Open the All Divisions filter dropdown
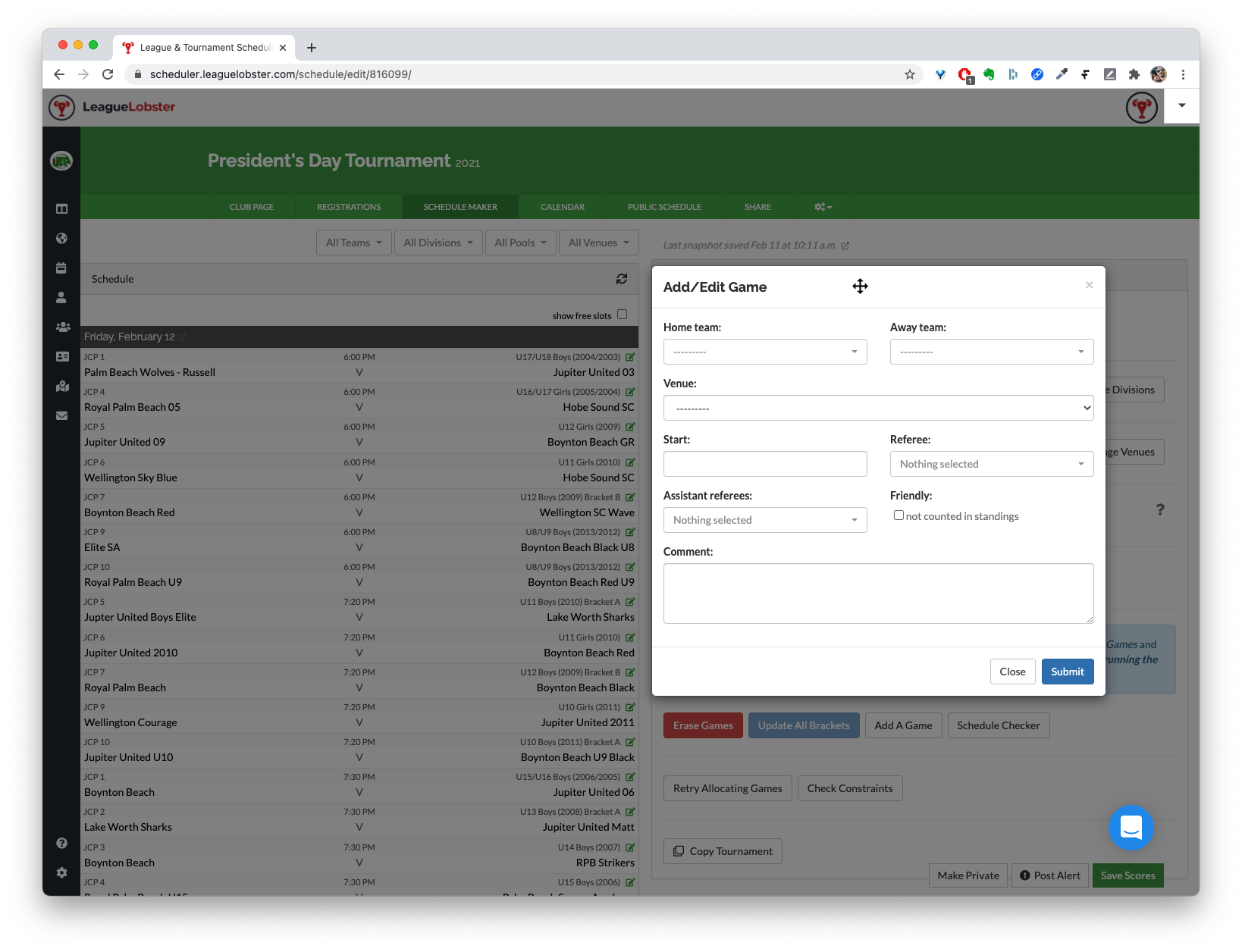The height and width of the screenshot is (952, 1242). click(x=438, y=243)
